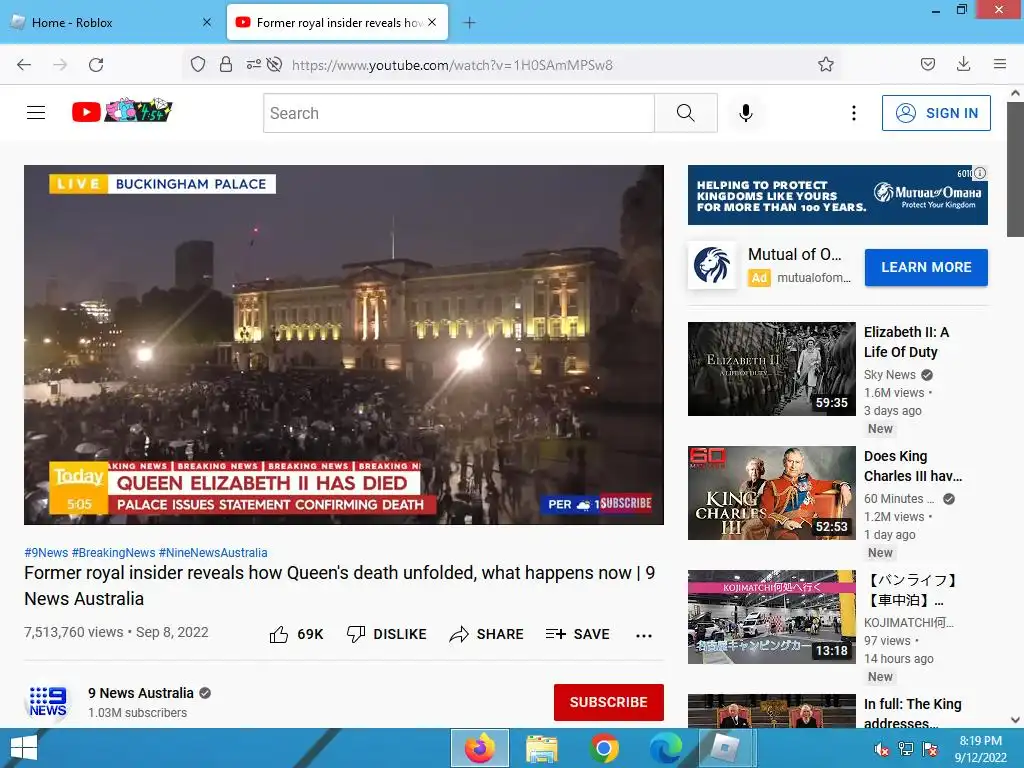Bookmark this page with the star icon
Screen dimensions: 1024x768
pos(825,64)
